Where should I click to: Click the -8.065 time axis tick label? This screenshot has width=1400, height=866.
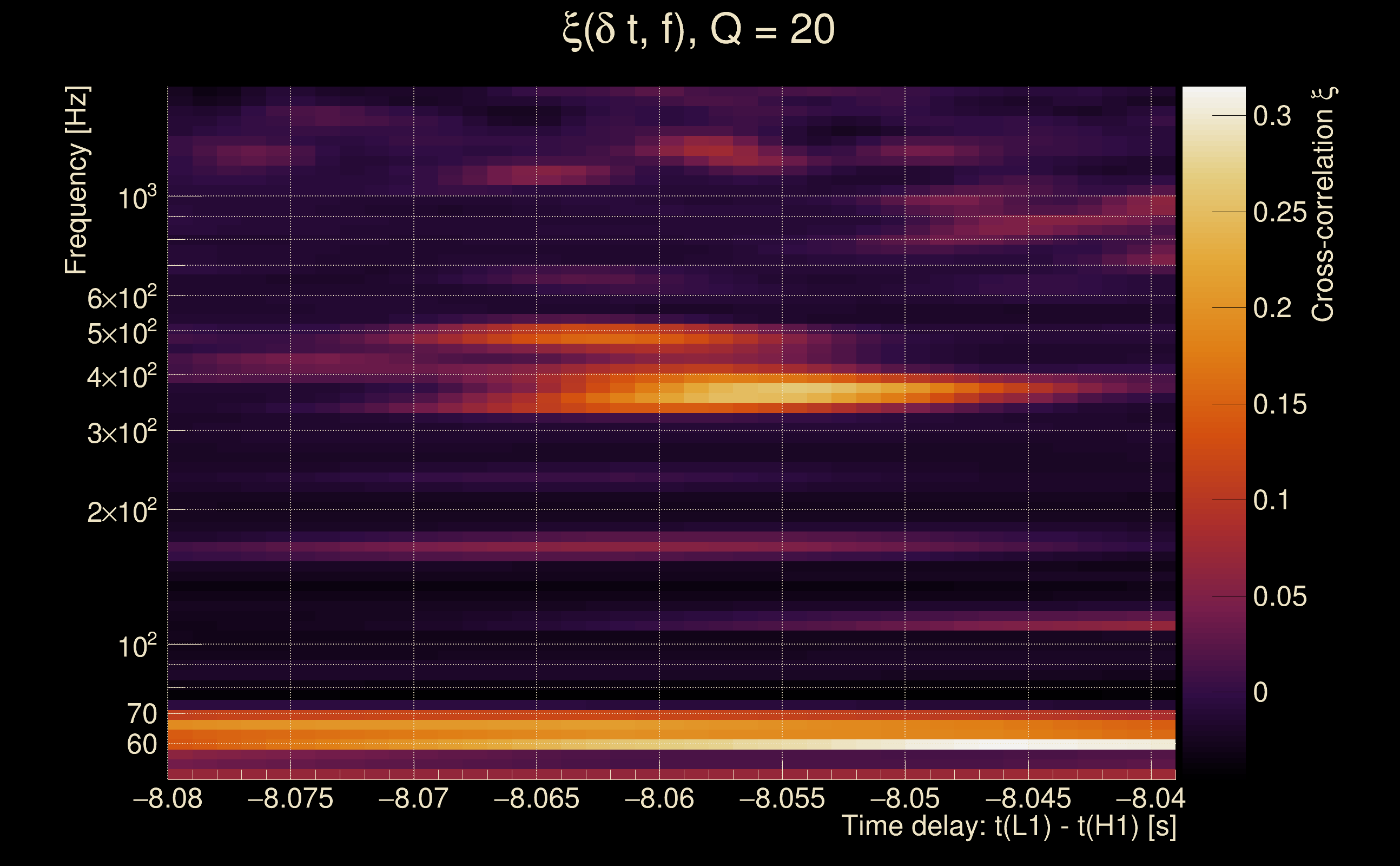point(536,798)
